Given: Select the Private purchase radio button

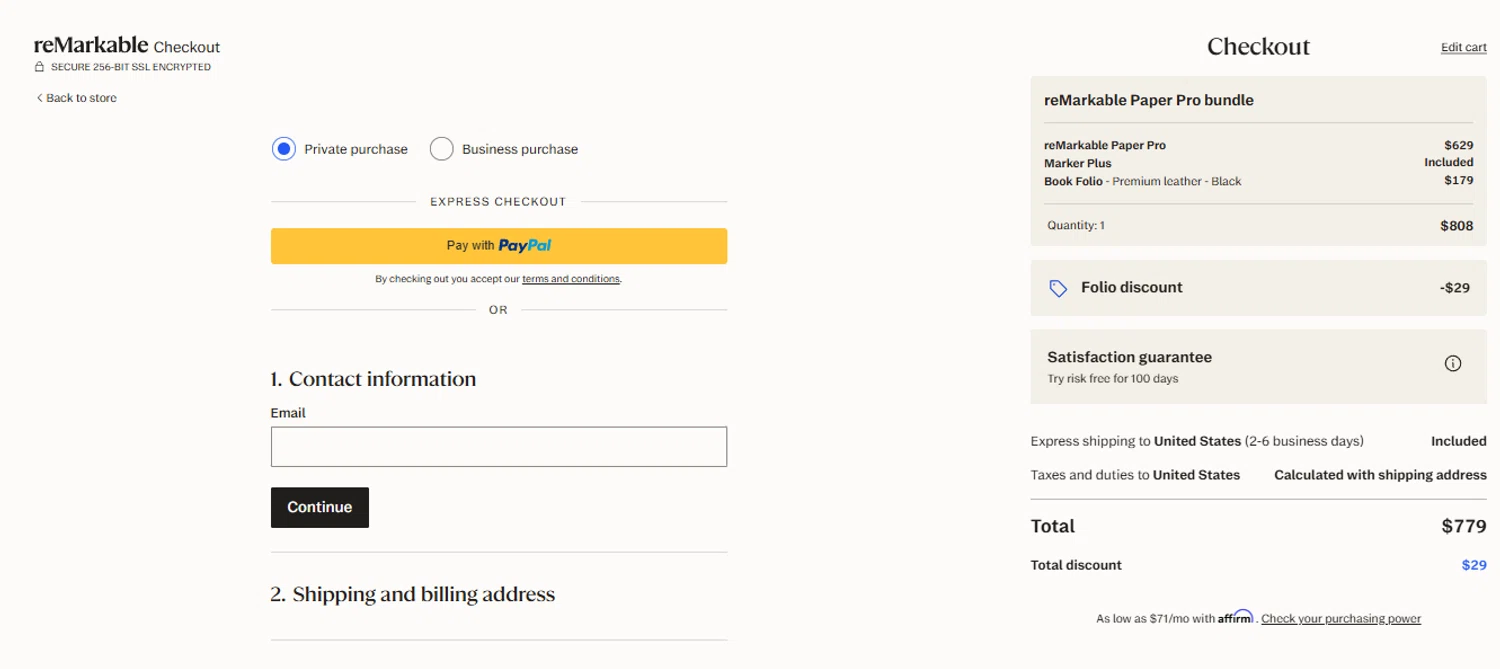Looking at the screenshot, I should pos(284,149).
